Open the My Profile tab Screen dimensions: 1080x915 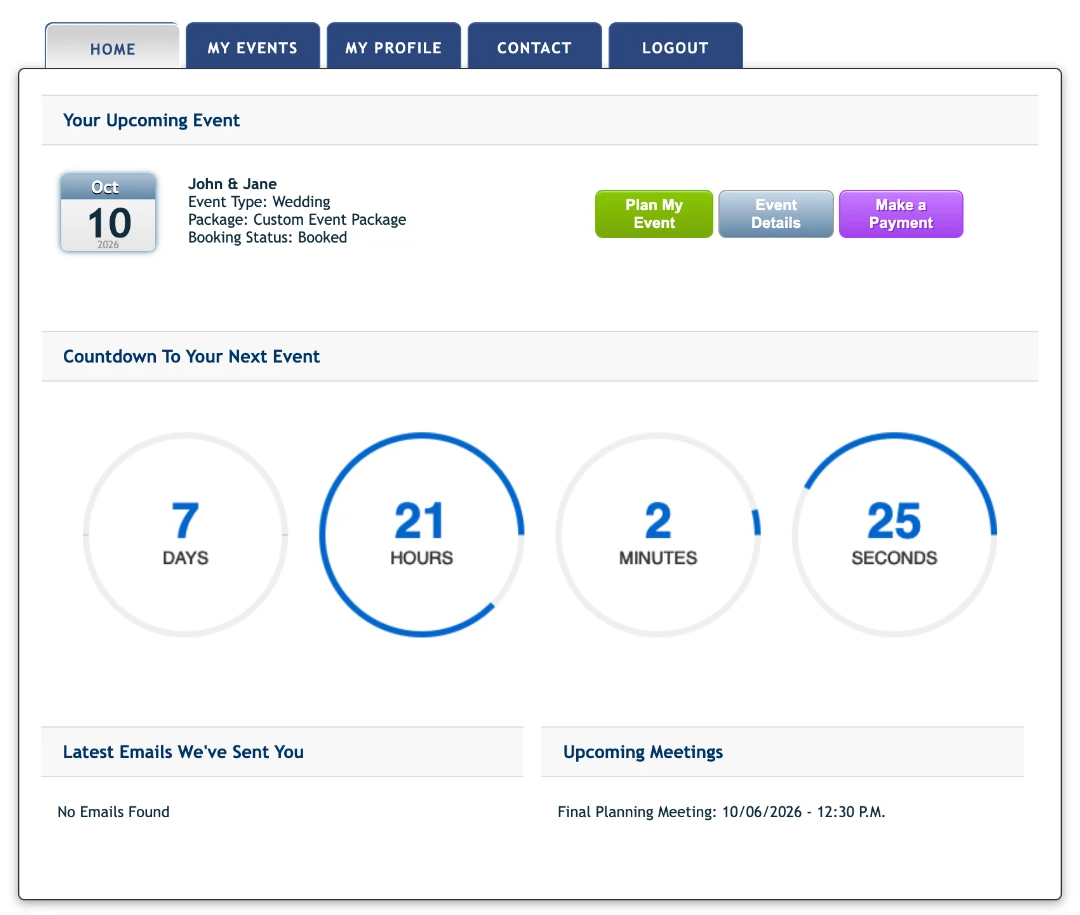(393, 46)
